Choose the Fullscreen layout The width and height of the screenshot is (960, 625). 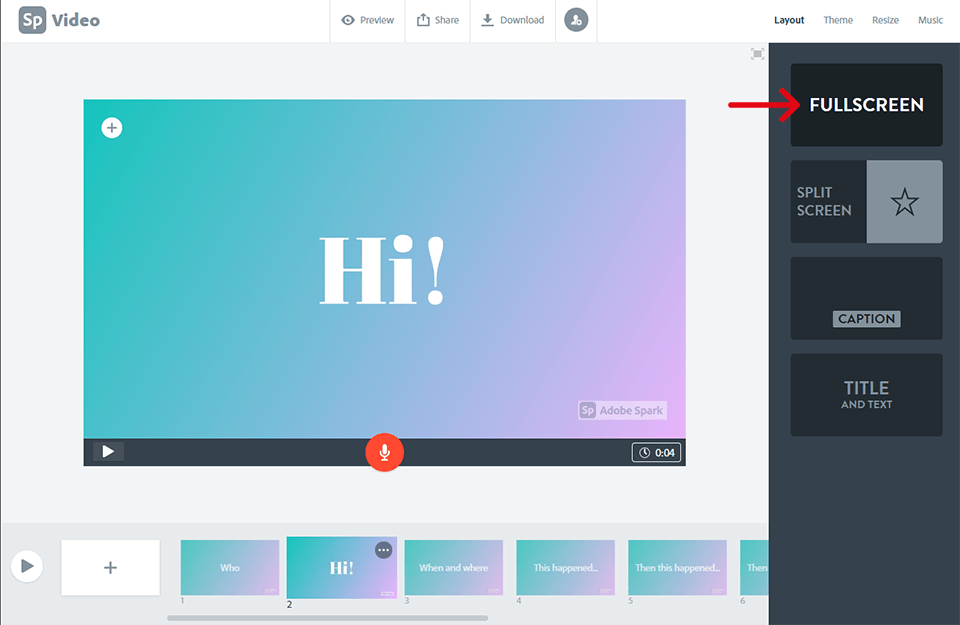(866, 105)
